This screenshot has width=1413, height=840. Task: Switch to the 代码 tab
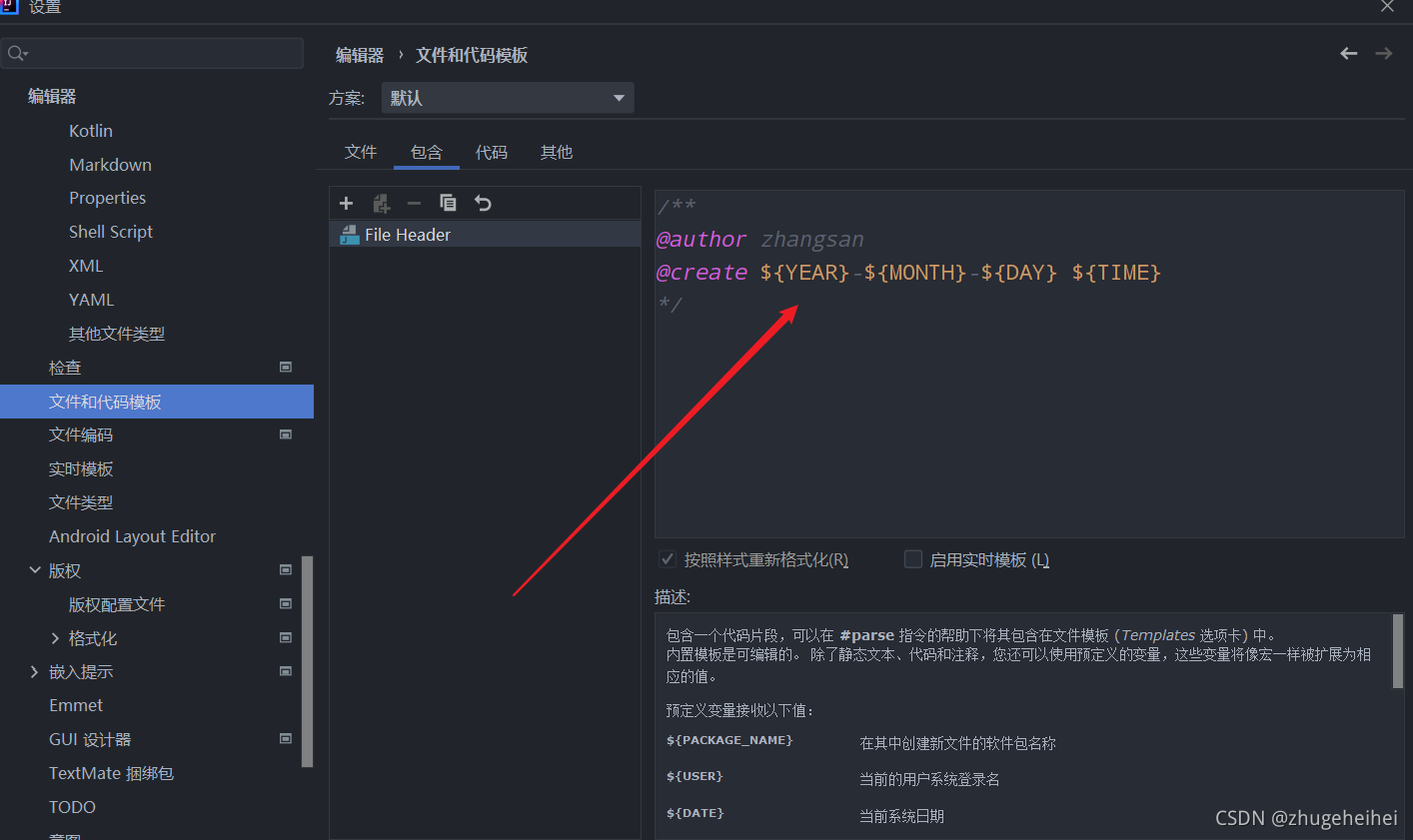491,152
